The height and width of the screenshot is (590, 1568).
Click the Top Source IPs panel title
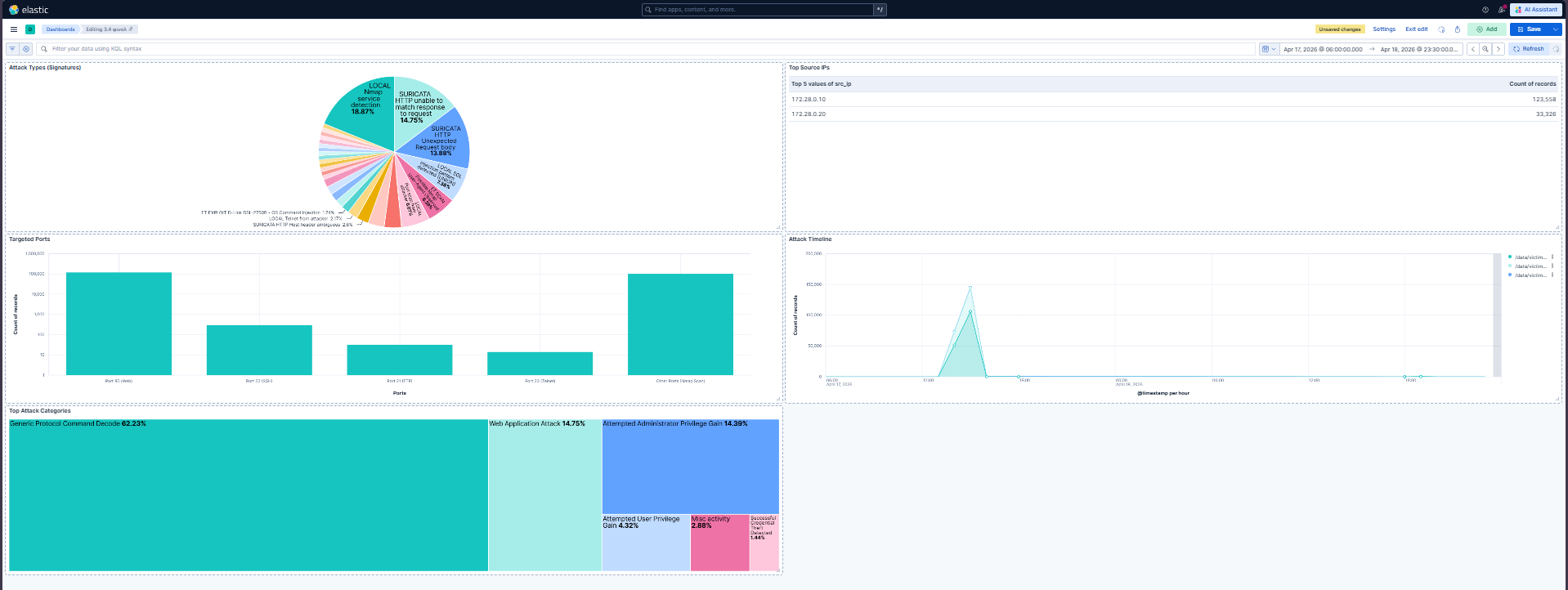point(809,68)
